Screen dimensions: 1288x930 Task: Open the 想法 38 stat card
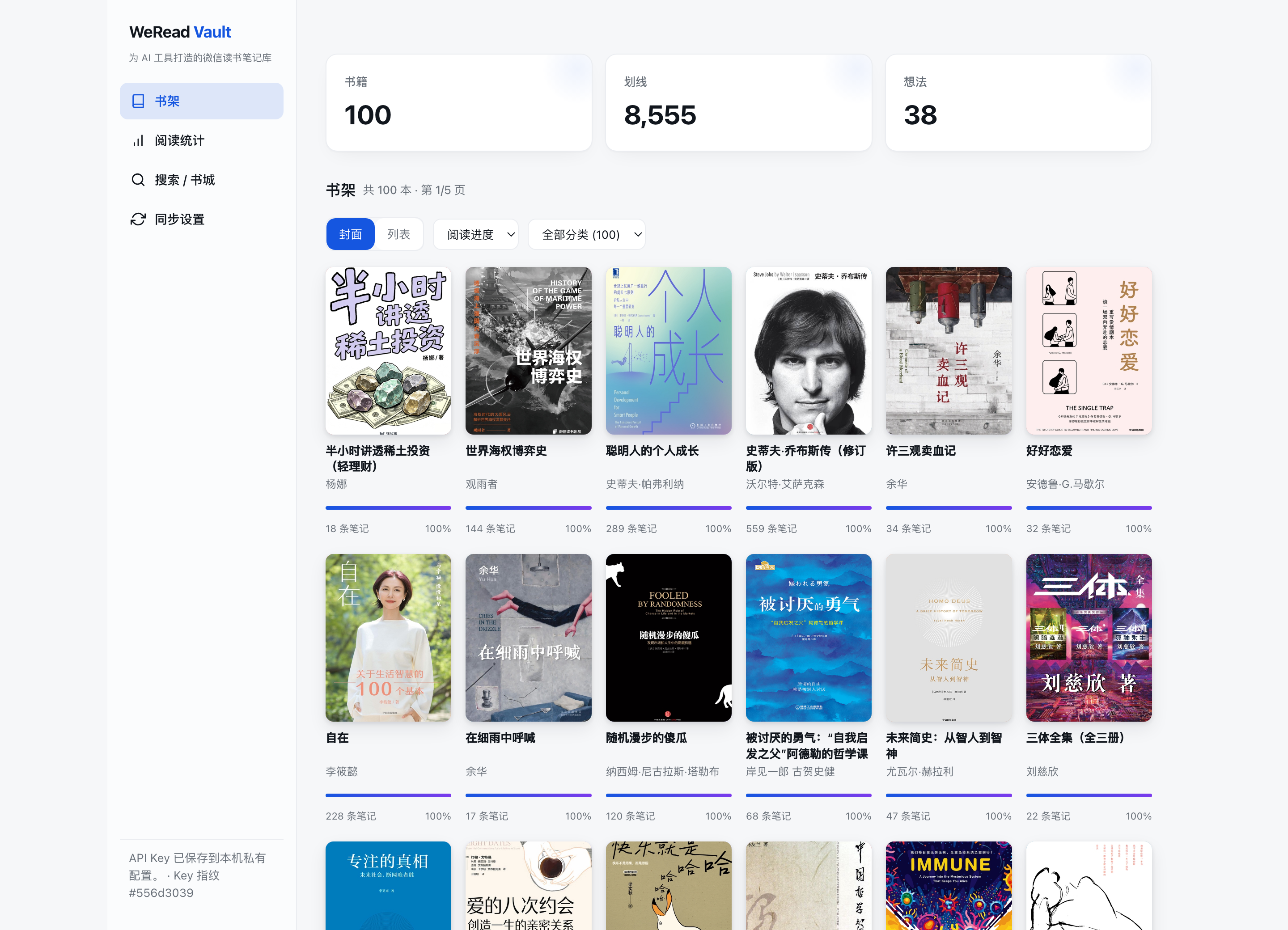(x=1018, y=103)
